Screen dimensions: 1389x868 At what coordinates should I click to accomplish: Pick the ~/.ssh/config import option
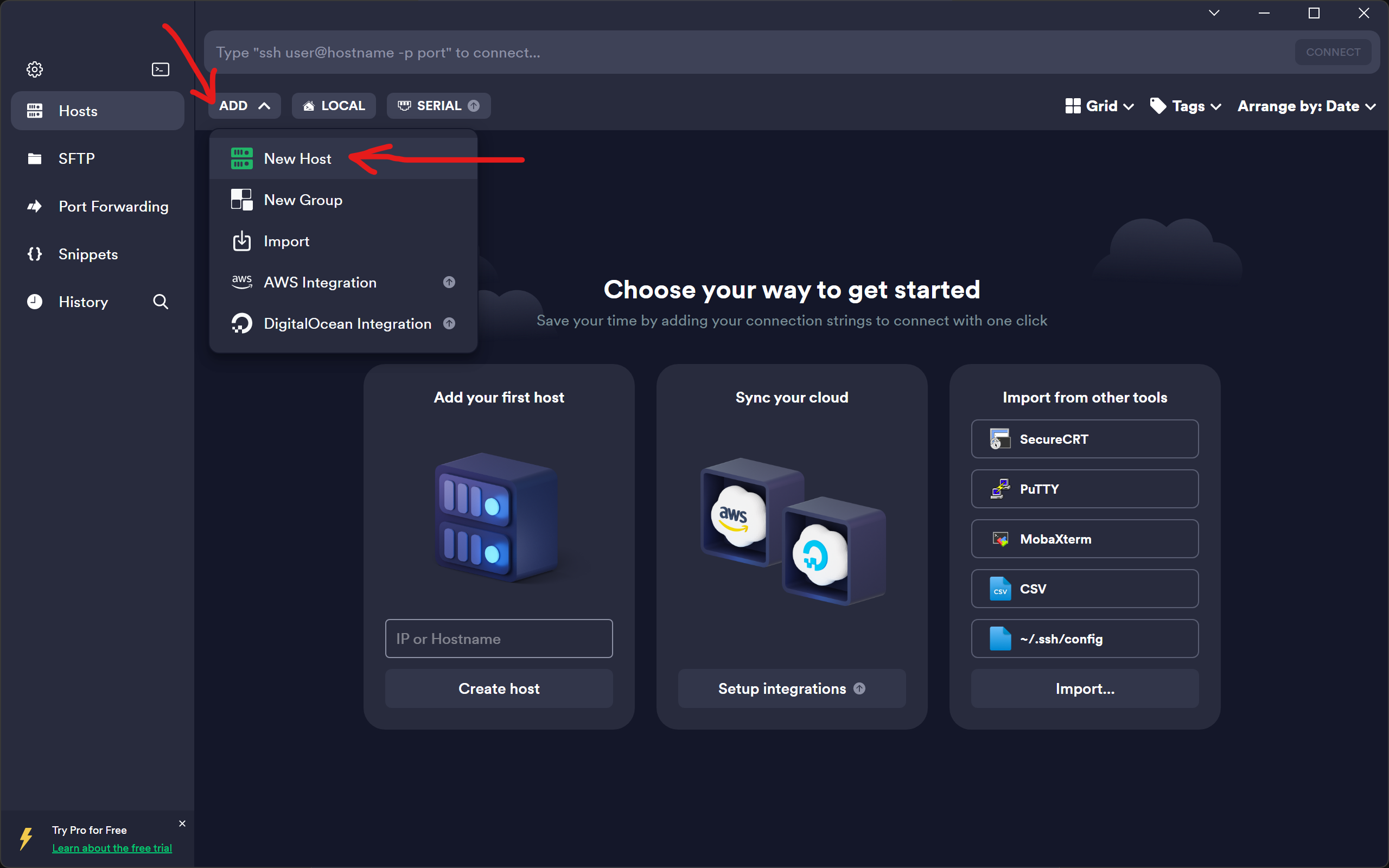tap(1084, 639)
